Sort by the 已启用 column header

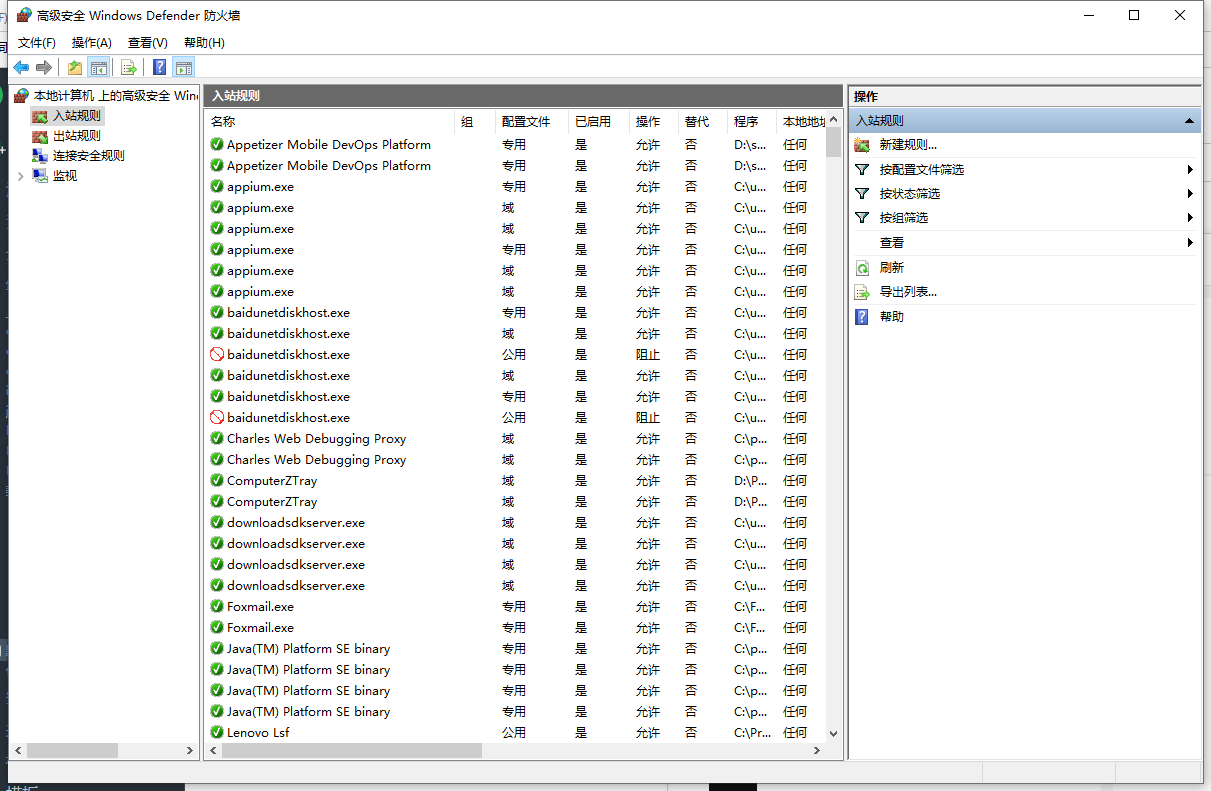pyautogui.click(x=598, y=121)
